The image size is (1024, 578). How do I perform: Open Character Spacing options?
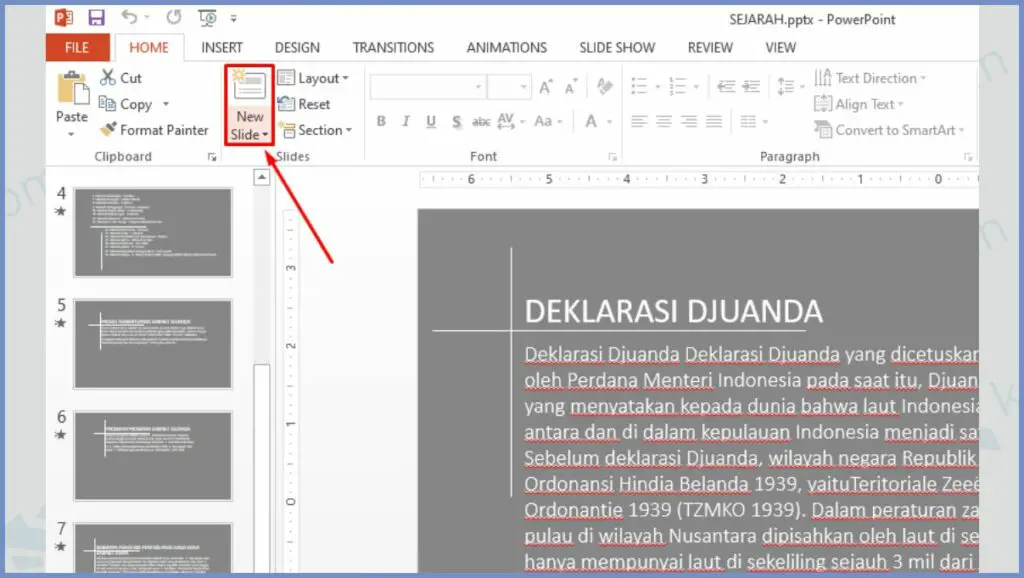tap(510, 121)
